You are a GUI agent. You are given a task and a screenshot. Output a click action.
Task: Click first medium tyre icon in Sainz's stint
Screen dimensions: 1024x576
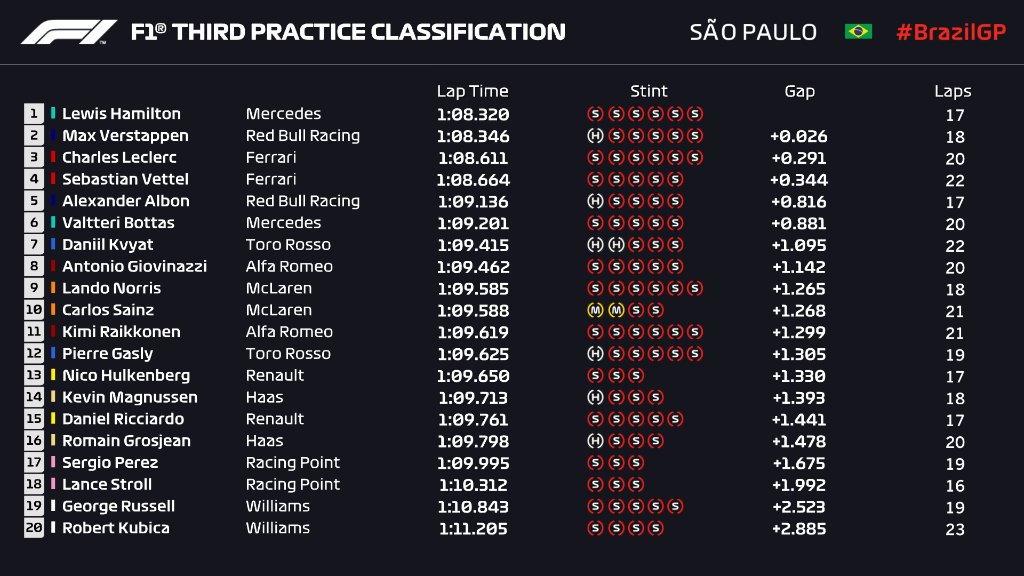(x=595, y=310)
